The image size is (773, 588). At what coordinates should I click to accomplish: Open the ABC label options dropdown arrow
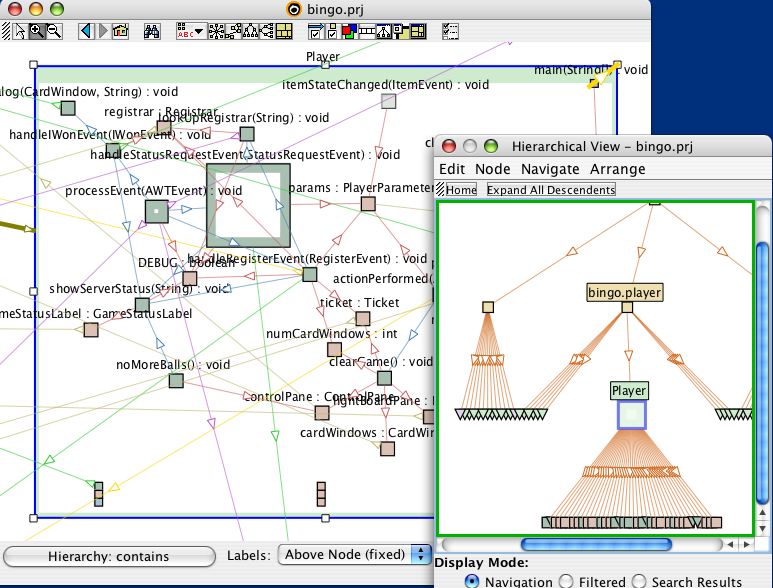(199, 31)
